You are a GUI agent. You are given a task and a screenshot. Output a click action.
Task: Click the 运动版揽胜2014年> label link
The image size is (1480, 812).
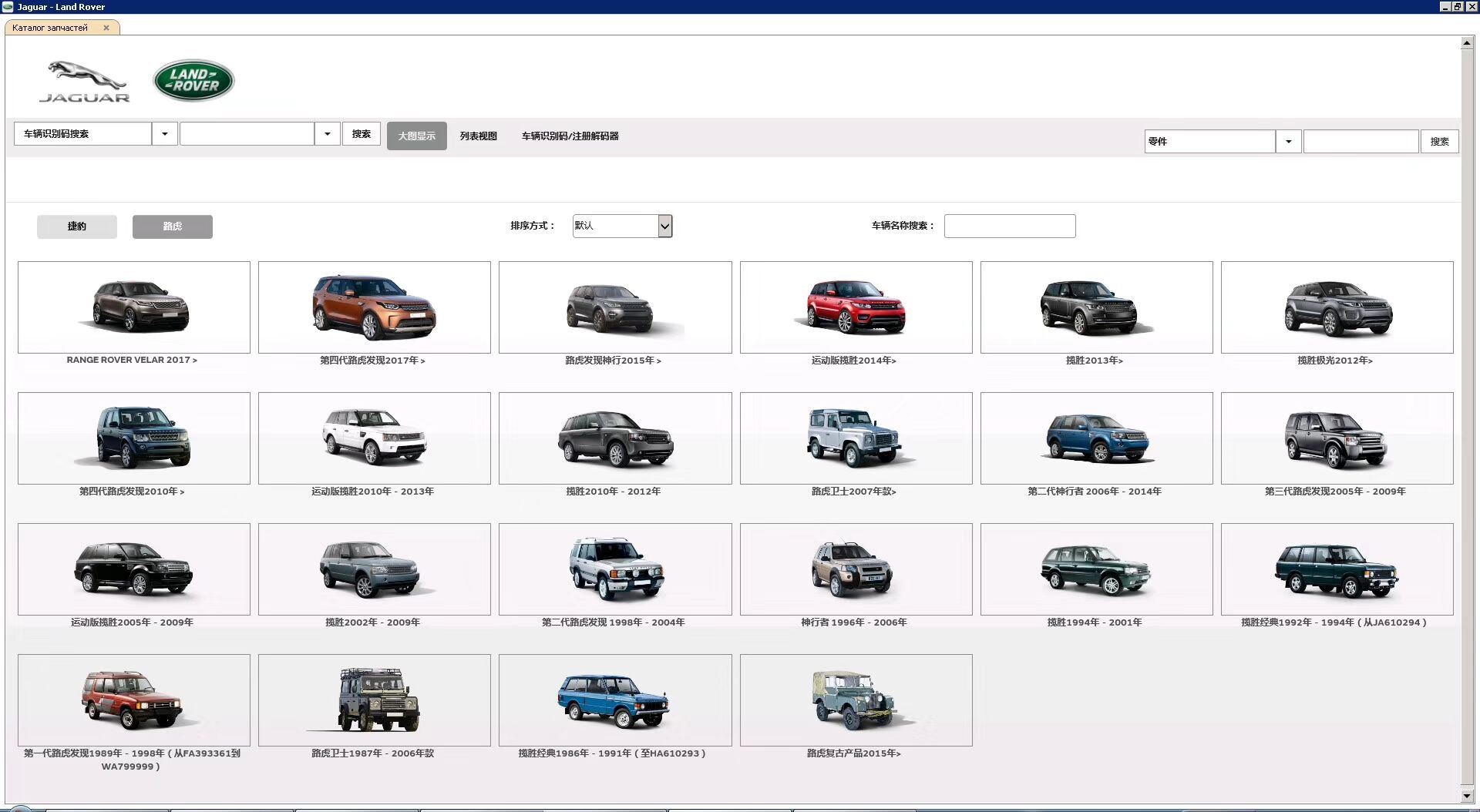pyautogui.click(x=854, y=361)
